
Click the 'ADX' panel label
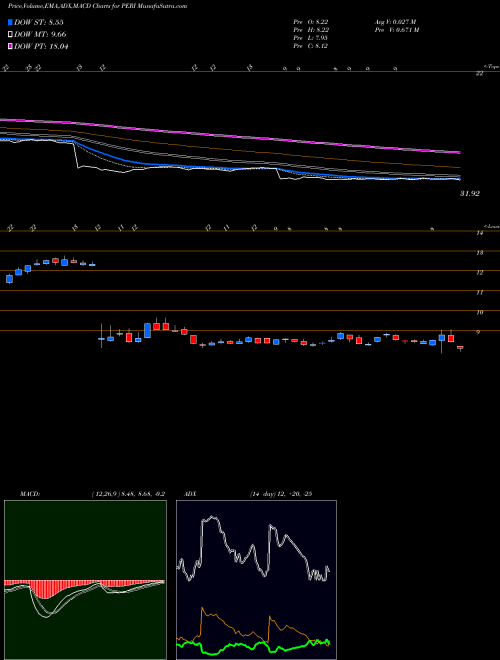pyautogui.click(x=190, y=494)
